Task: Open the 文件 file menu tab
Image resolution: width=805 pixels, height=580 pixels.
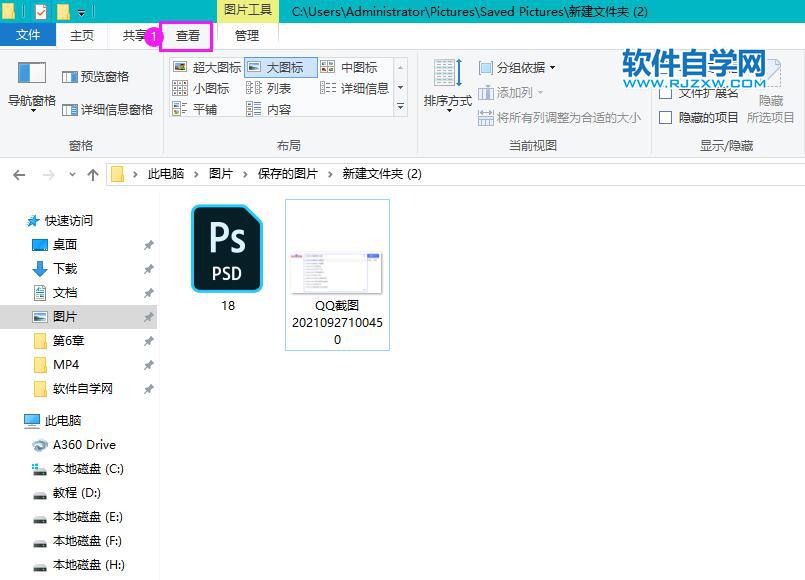Action: [28, 35]
